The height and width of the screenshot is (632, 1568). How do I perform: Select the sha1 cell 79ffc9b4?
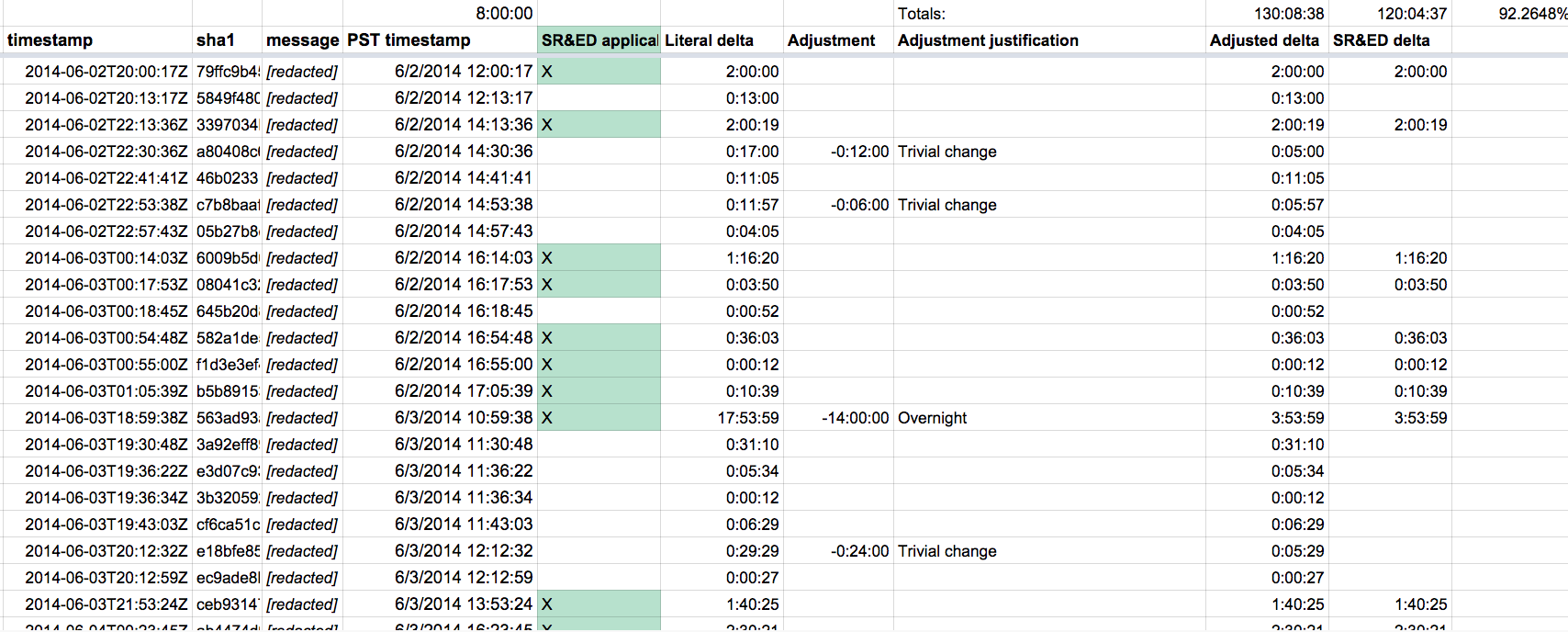pos(227,72)
